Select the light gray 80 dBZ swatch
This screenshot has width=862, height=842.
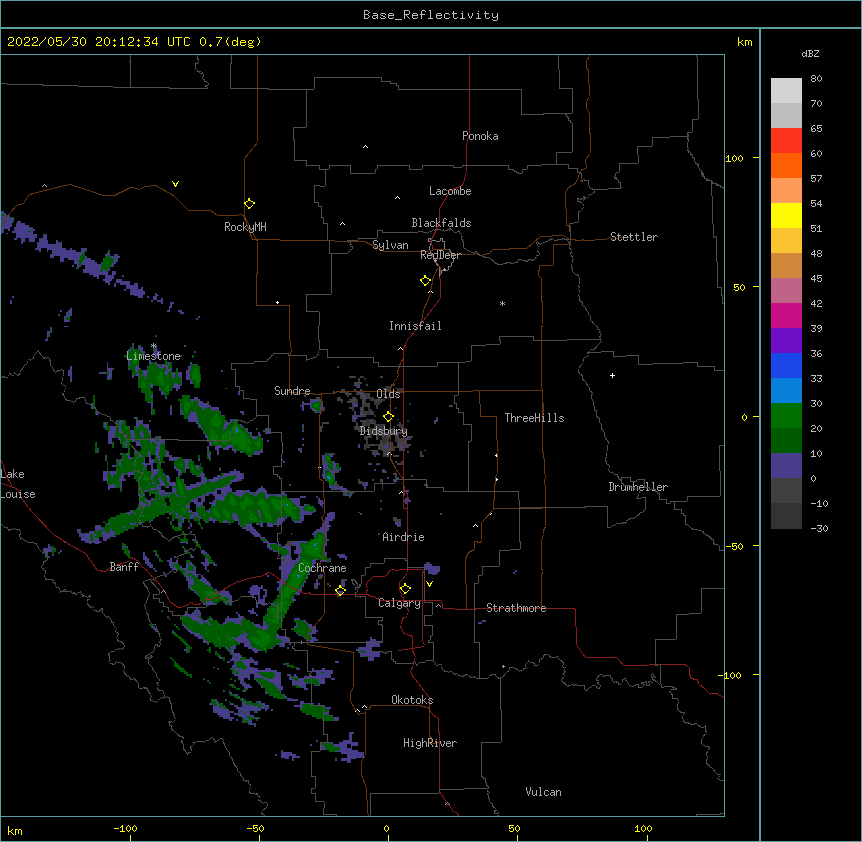[786, 91]
